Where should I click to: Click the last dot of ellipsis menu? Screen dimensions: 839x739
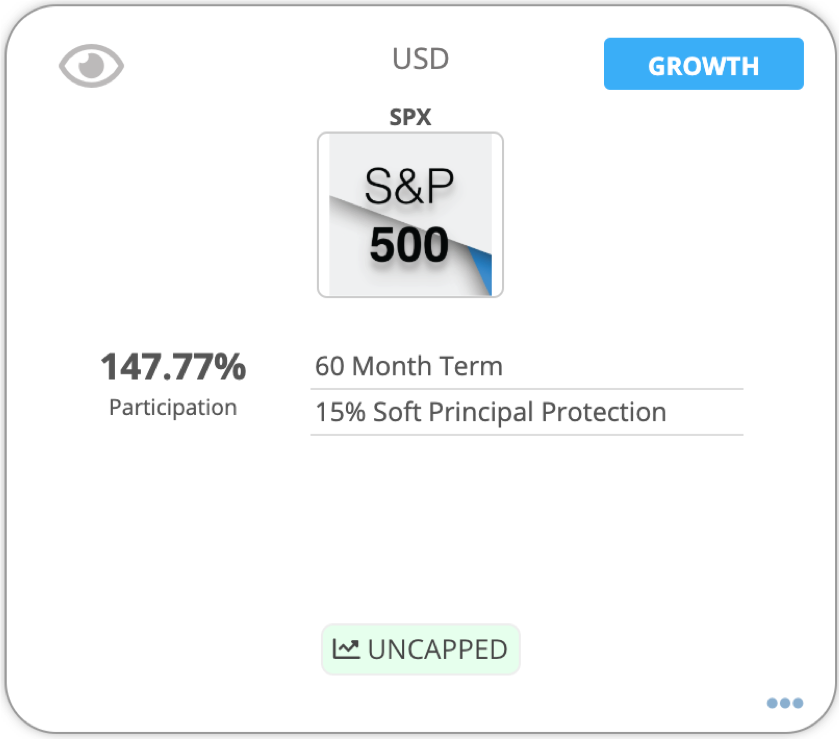click(798, 703)
